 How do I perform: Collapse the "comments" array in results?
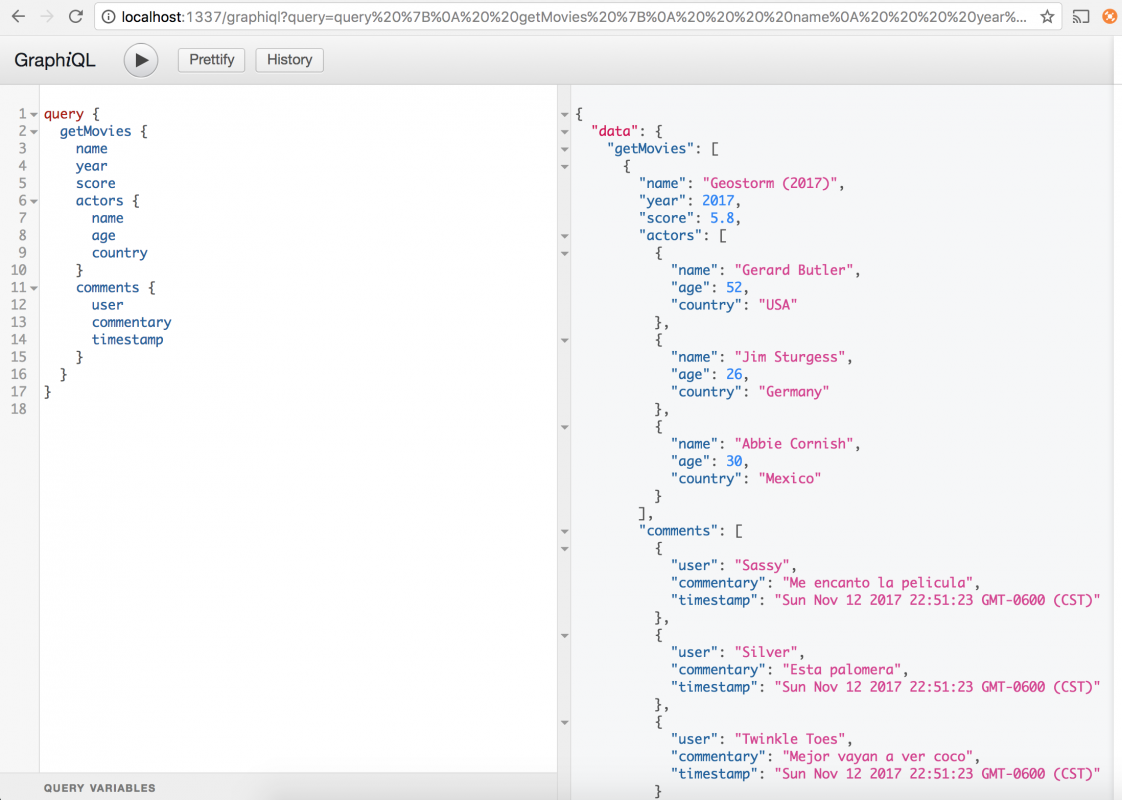point(565,531)
